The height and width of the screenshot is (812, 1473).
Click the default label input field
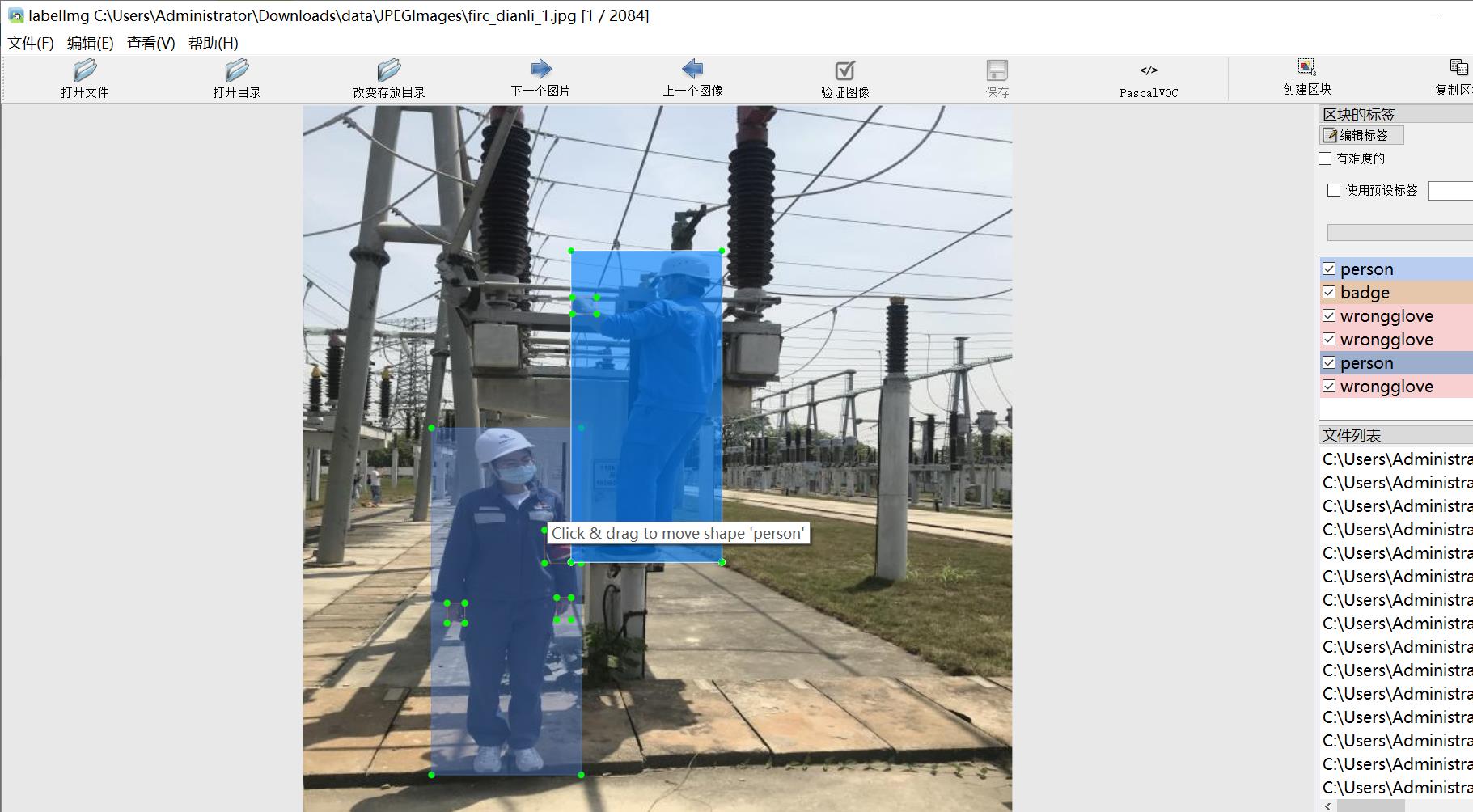[1450, 191]
